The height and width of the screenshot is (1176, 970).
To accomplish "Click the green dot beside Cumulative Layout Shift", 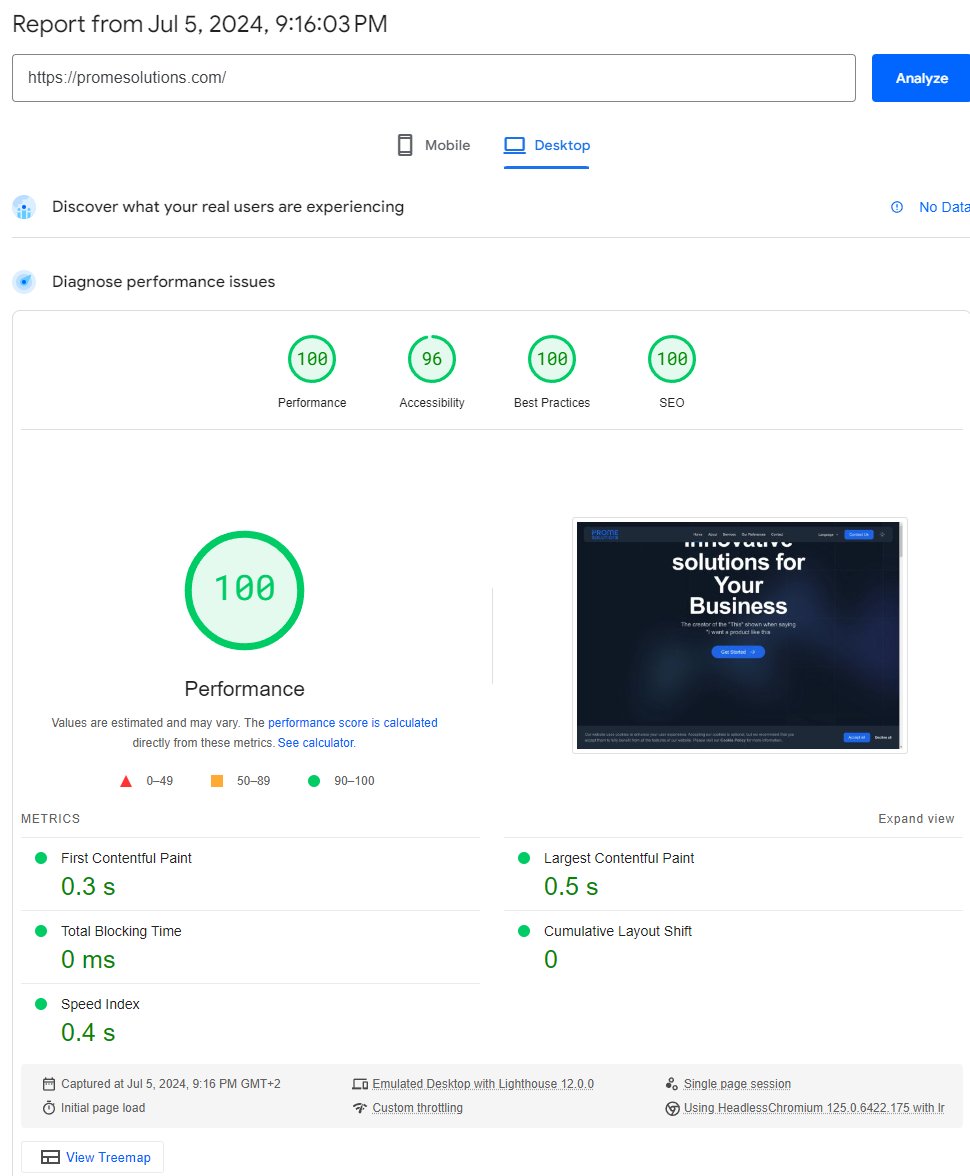I will click(524, 931).
